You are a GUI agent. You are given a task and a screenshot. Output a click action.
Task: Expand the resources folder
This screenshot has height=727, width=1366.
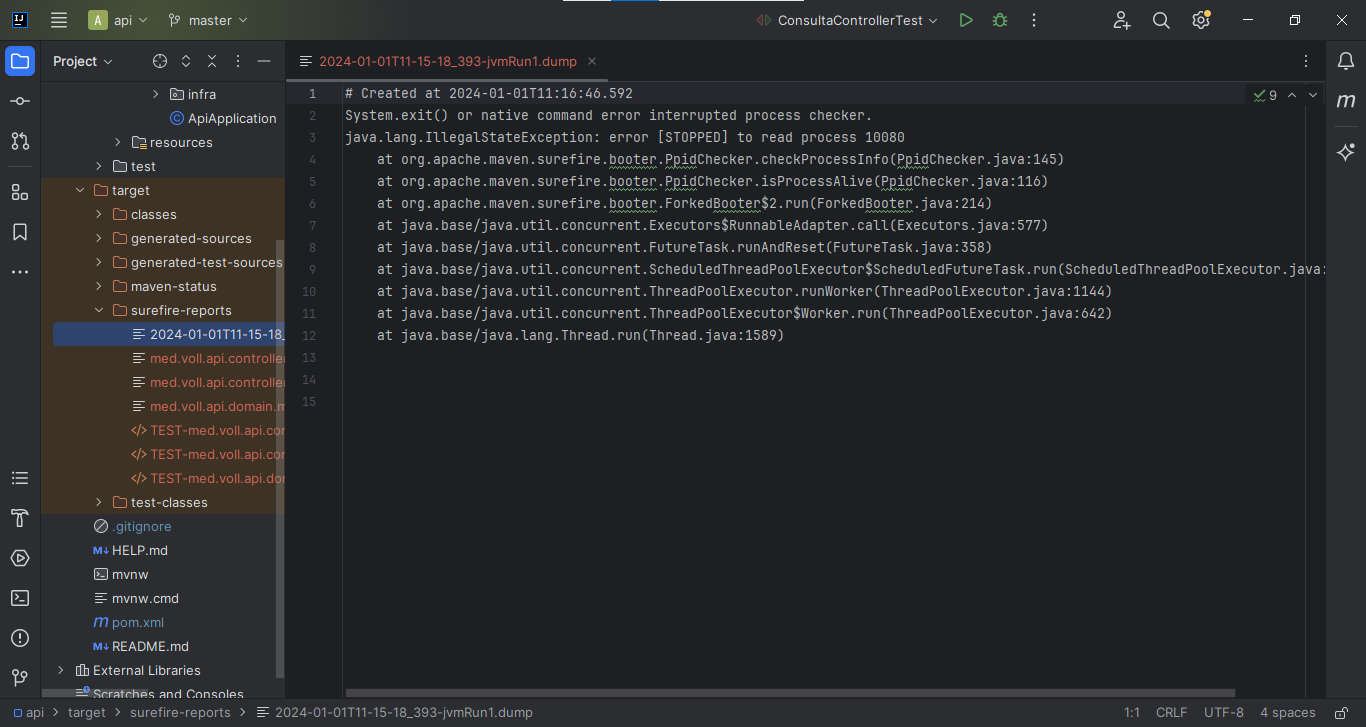pyautogui.click(x=118, y=142)
